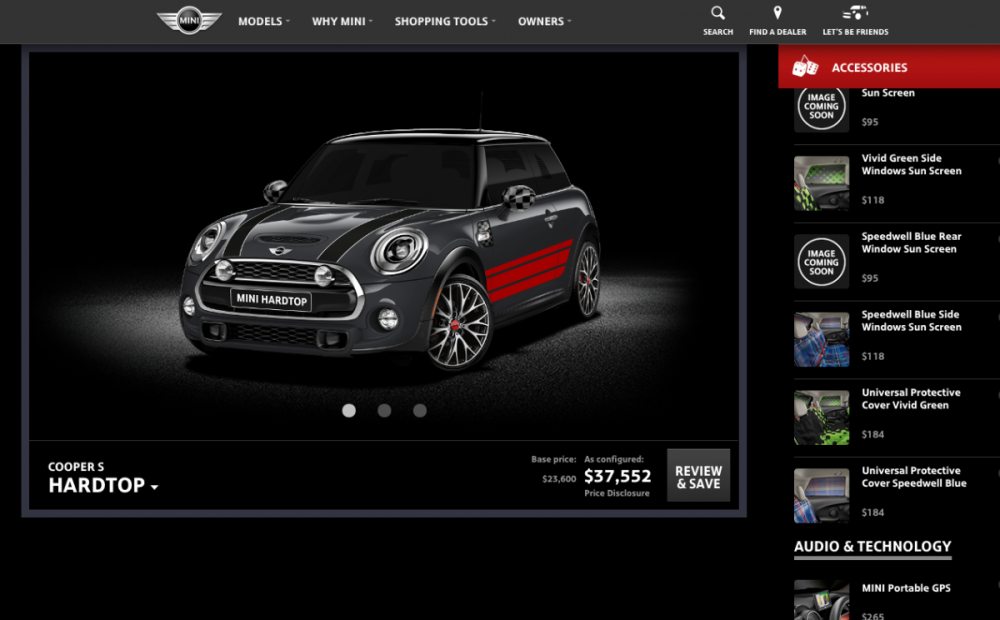Click the $265 MINI Portable GPS price
1000x620 pixels.
click(872, 616)
